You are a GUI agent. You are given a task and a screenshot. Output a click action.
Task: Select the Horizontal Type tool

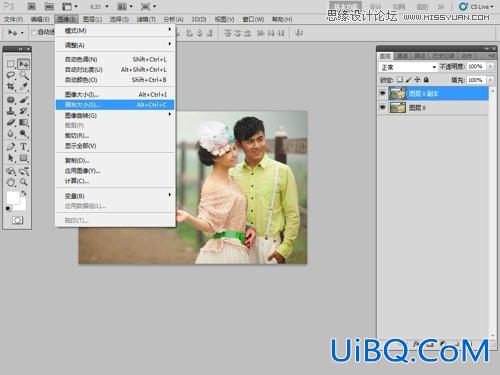click(x=23, y=146)
